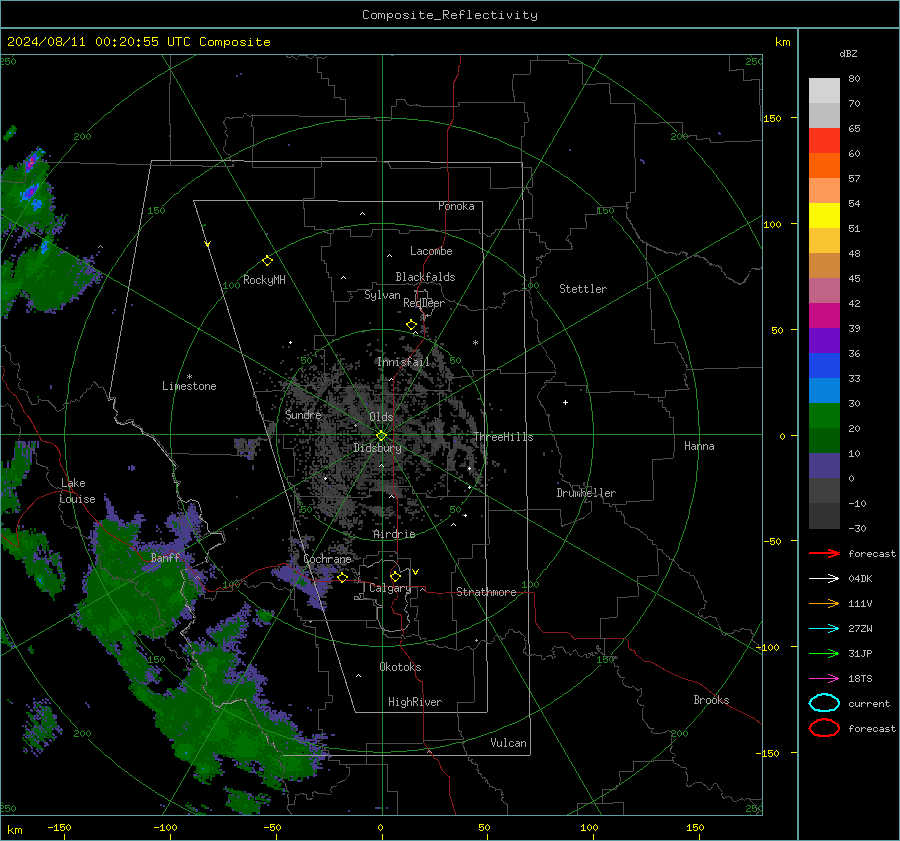
Task: Click the Calgary city label
Action: pos(390,588)
